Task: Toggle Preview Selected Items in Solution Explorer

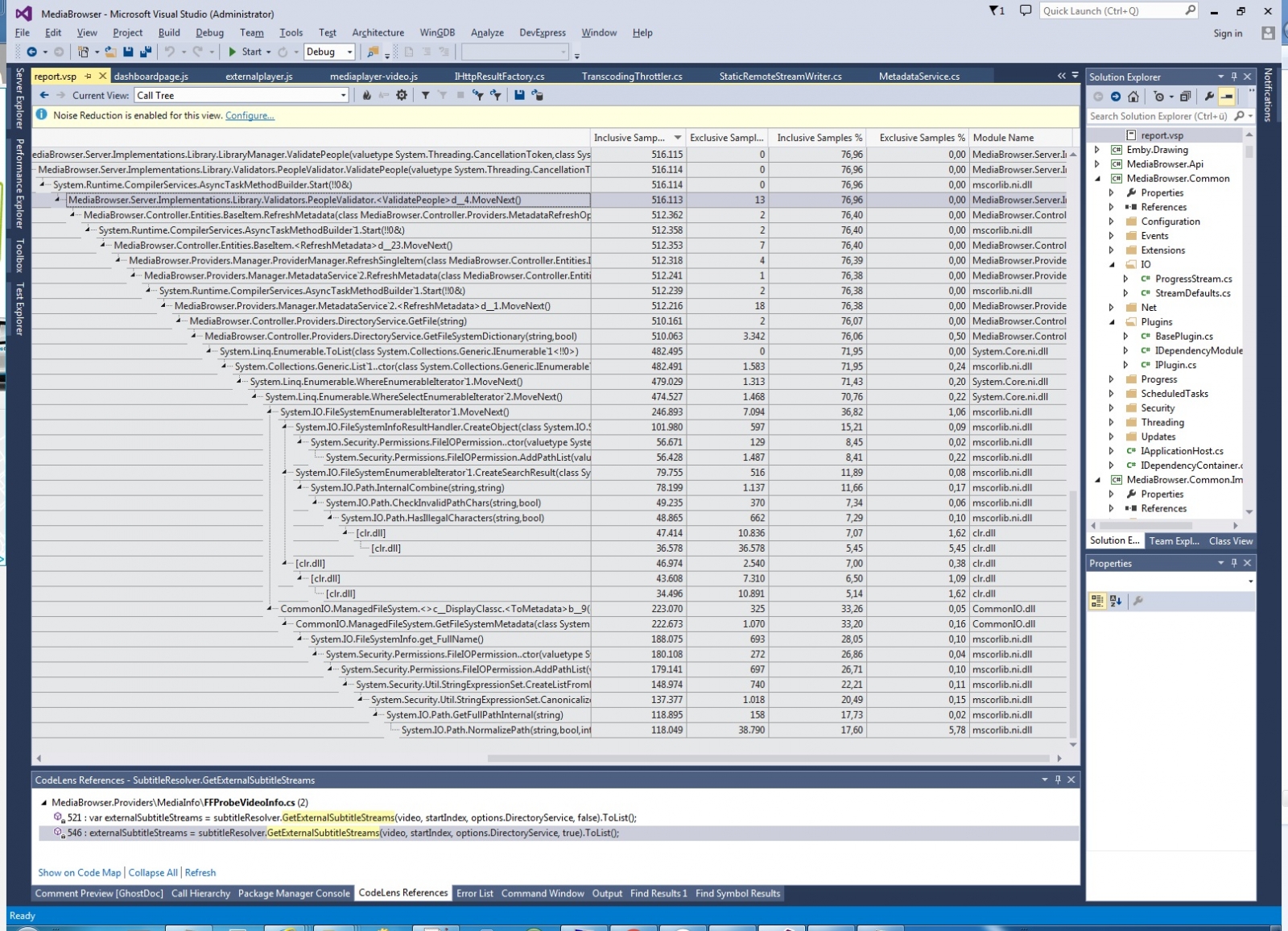Action: pos(1227,97)
